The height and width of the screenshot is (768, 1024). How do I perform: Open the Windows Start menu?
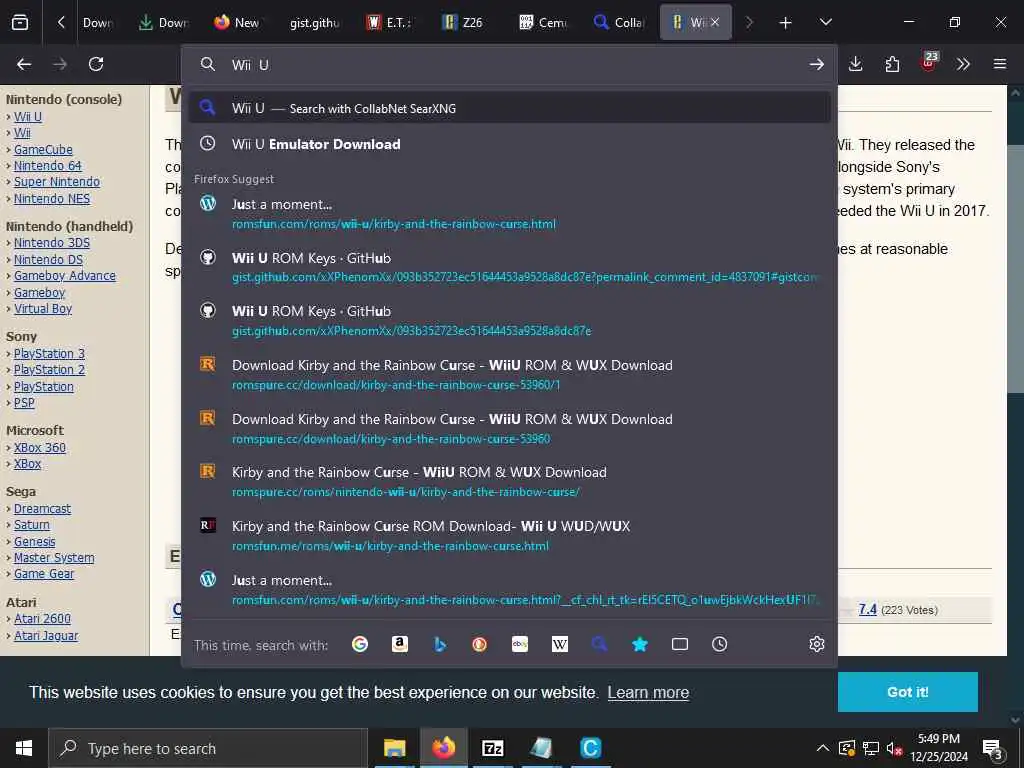[24, 748]
